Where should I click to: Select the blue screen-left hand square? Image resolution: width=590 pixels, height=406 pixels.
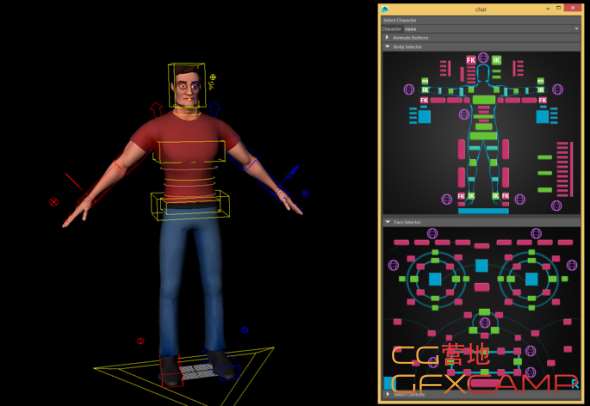click(x=424, y=116)
